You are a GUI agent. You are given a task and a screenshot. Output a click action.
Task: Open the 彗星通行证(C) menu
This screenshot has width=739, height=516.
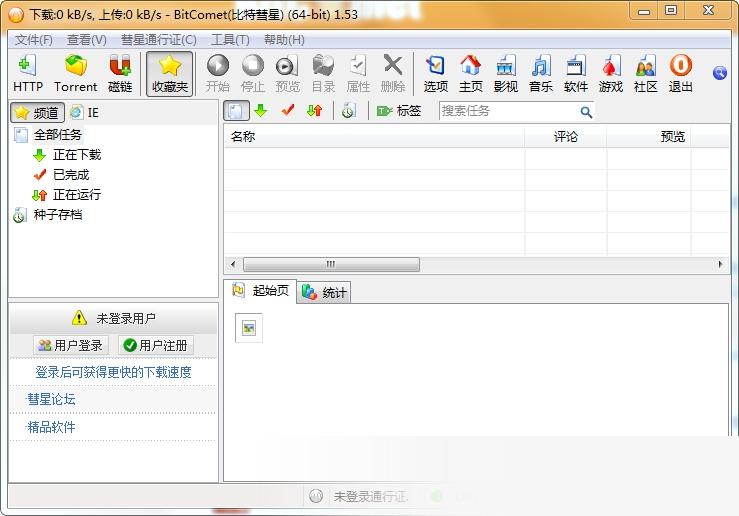(x=159, y=40)
